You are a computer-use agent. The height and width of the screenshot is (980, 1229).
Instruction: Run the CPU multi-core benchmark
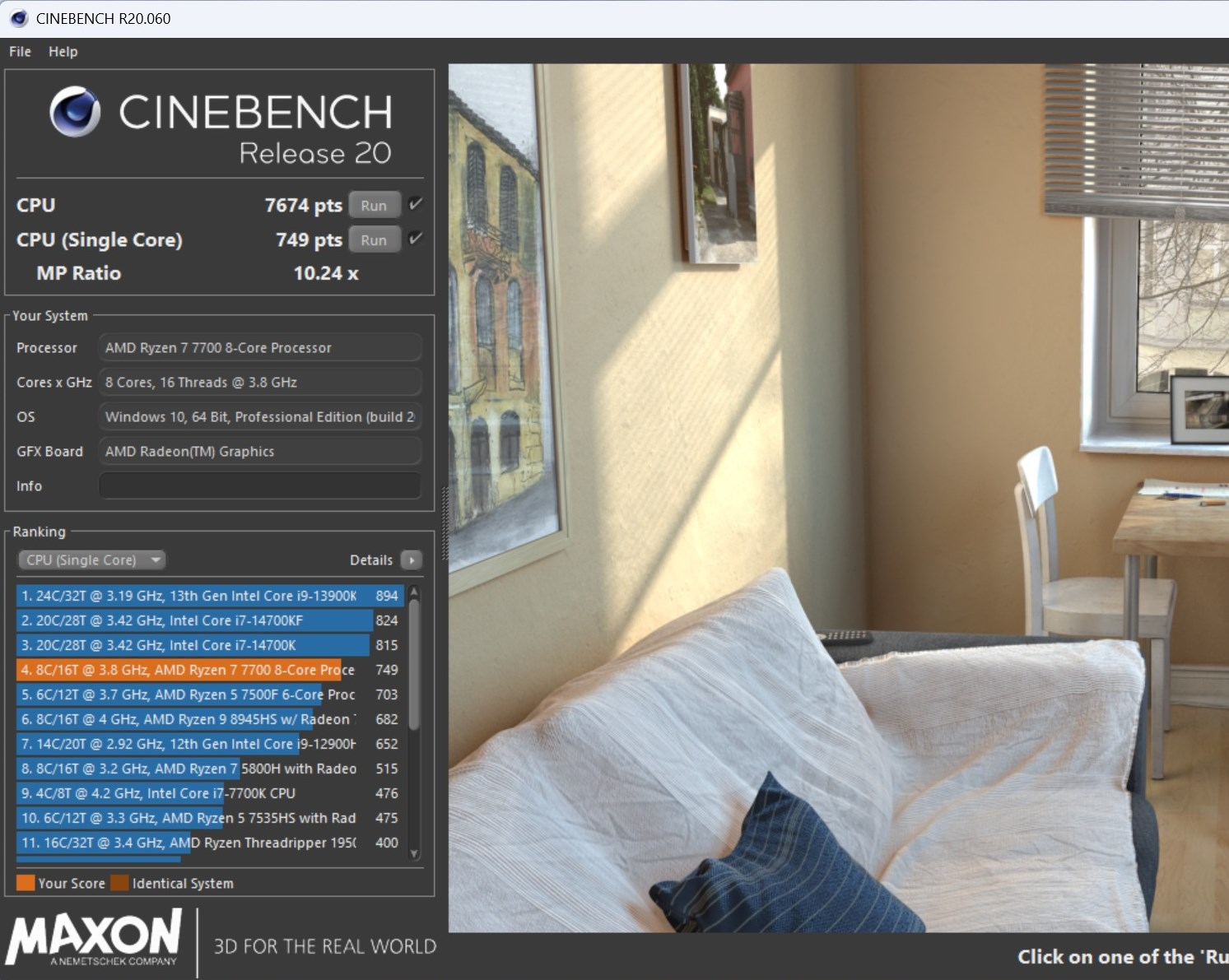pos(374,205)
